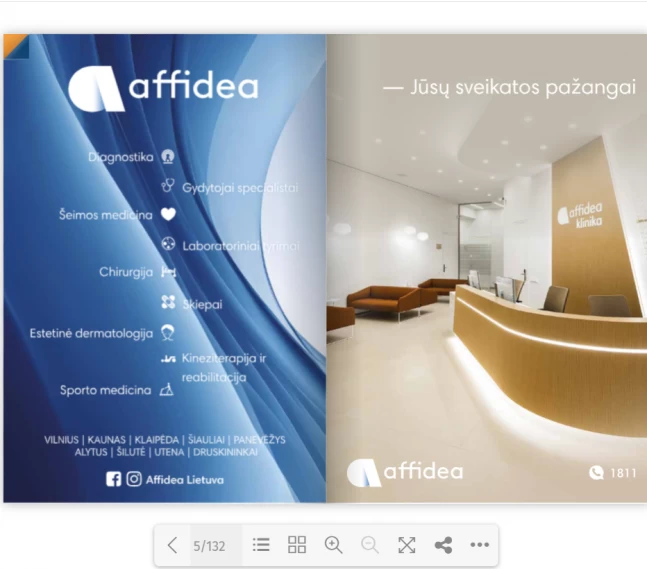Click the Diagnostika icon
647x569 pixels.
click(x=168, y=157)
